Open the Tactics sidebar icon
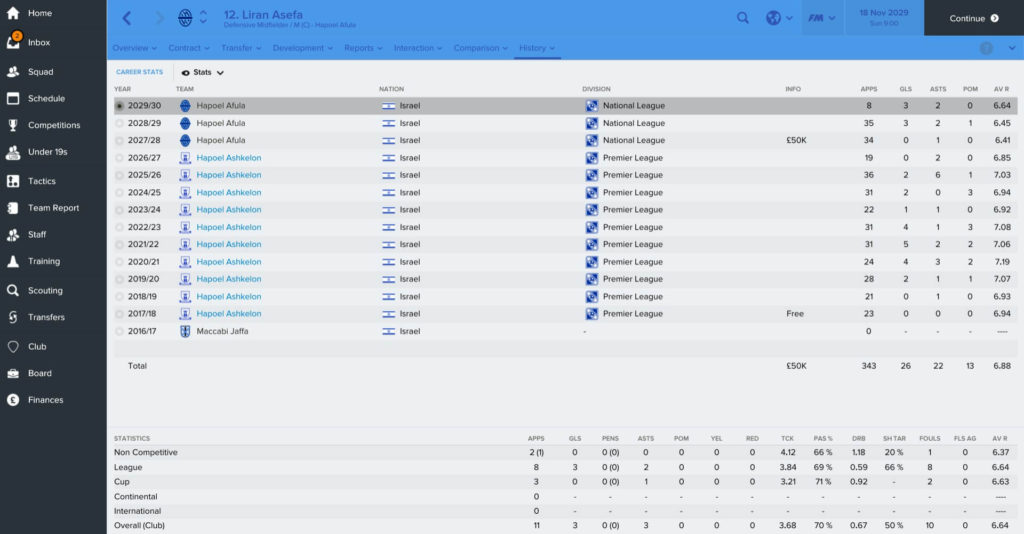 pyautogui.click(x=13, y=181)
